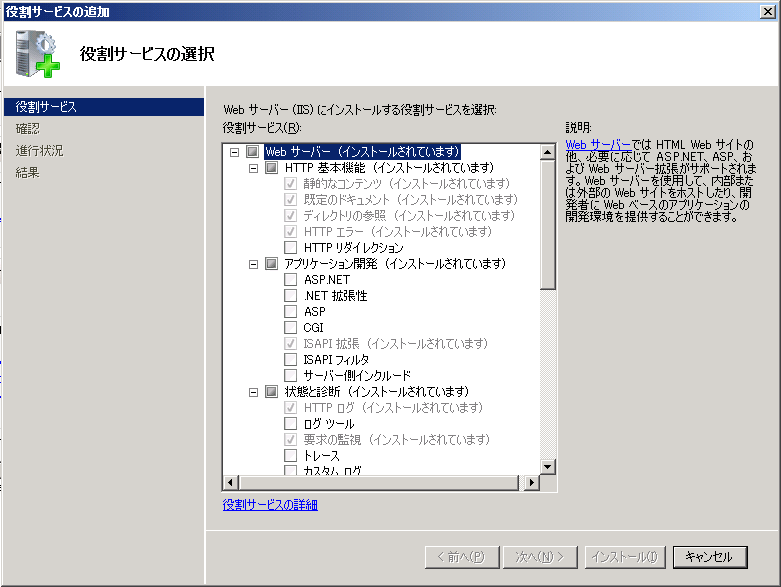Open the 役割サービスの詳細 link
Image resolution: width=781 pixels, height=587 pixels.
click(x=270, y=505)
